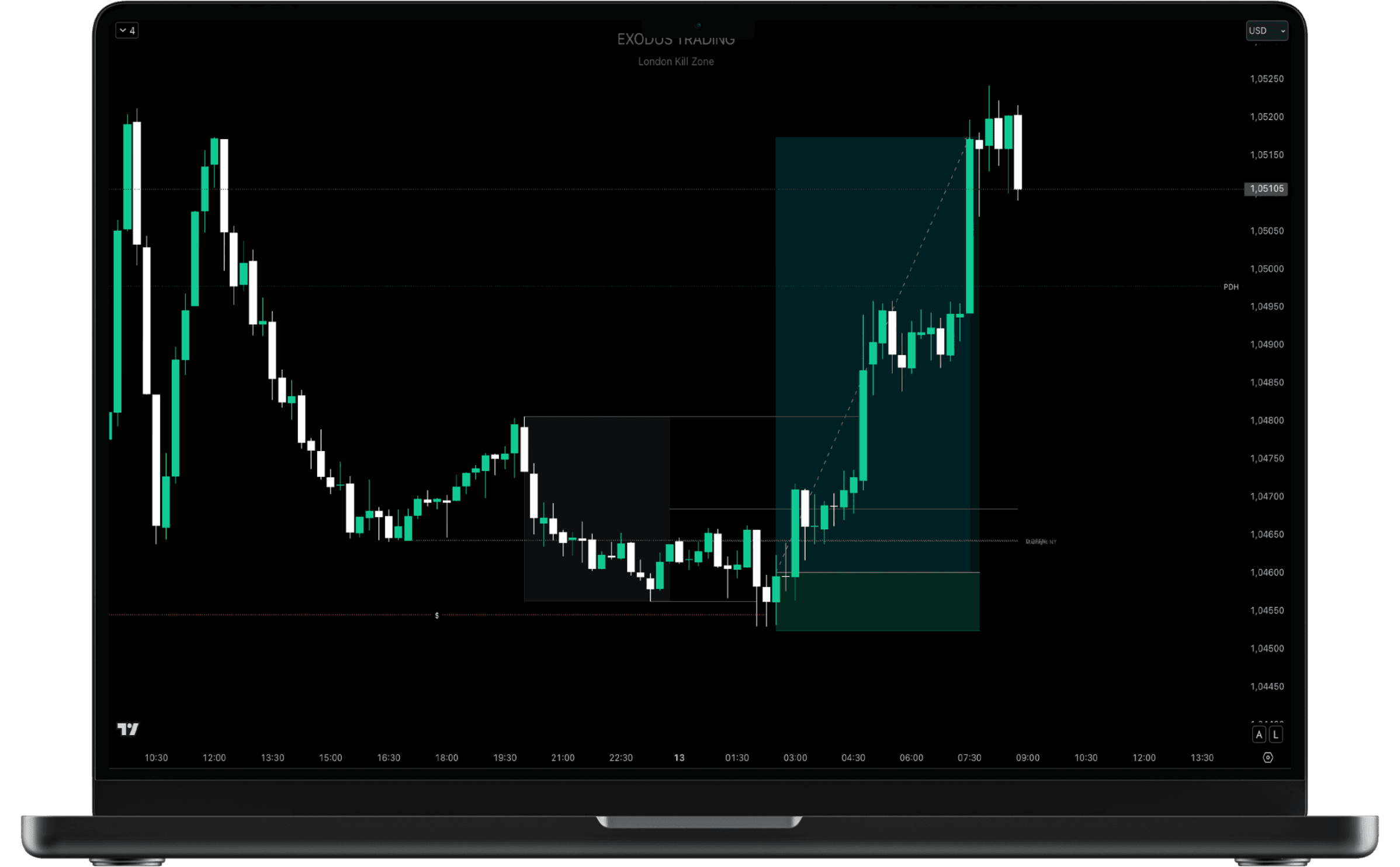1400x867 pixels.
Task: Click the 09:00 time axis label
Action: pyautogui.click(x=1027, y=758)
